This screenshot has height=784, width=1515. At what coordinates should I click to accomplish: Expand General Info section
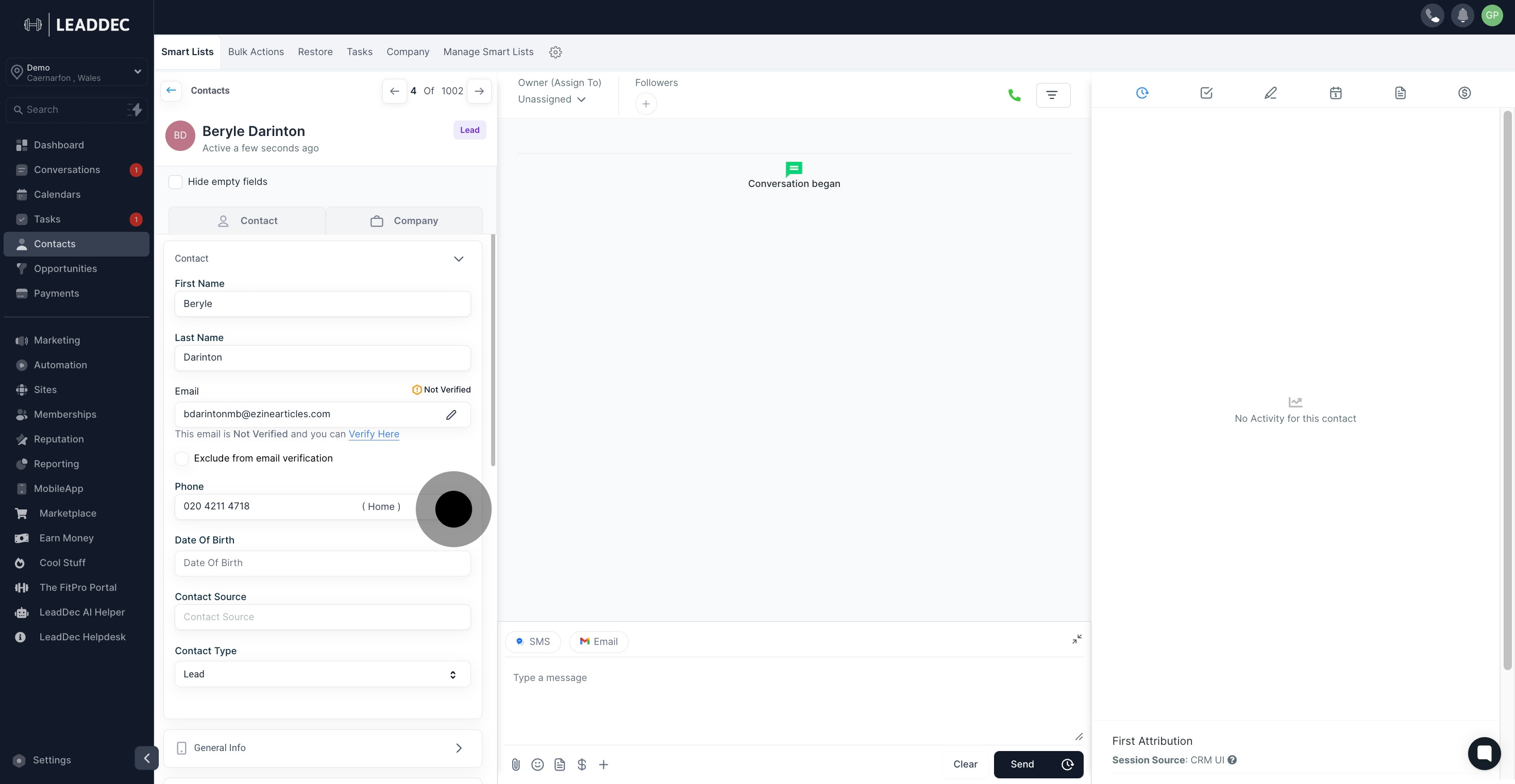click(322, 748)
